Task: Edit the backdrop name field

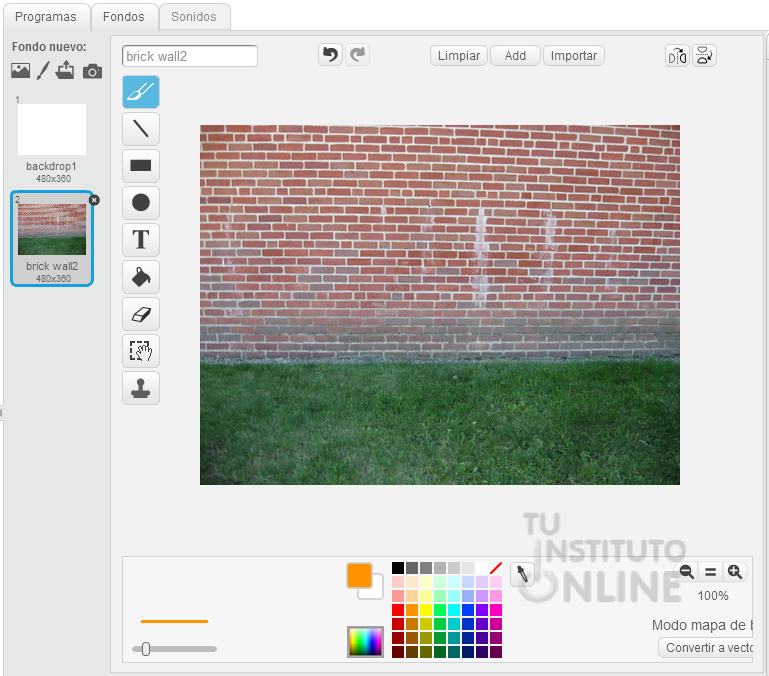Action: [190, 56]
